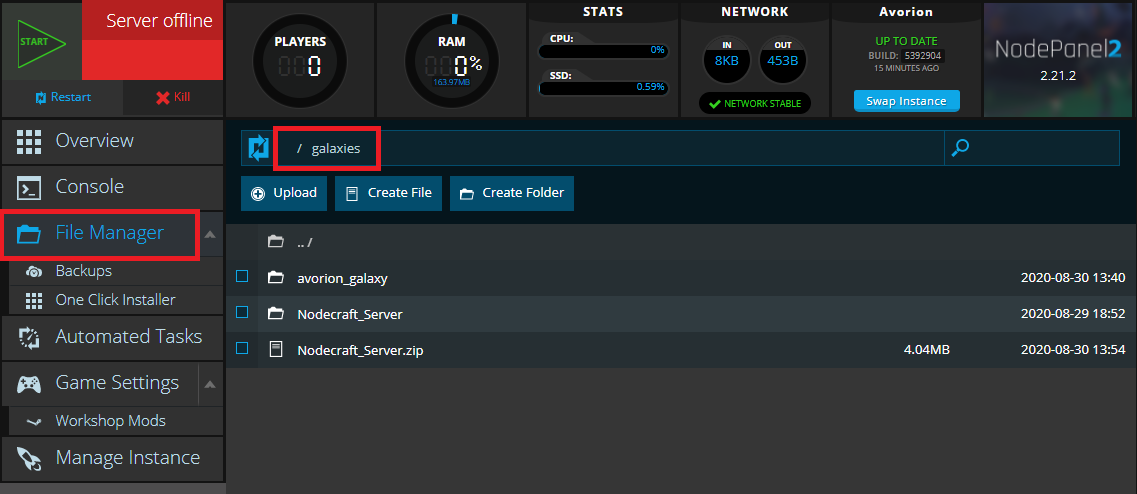This screenshot has width=1137, height=494.
Task: Click the 2020-08-29 18:52 date
Action: click(1072, 314)
